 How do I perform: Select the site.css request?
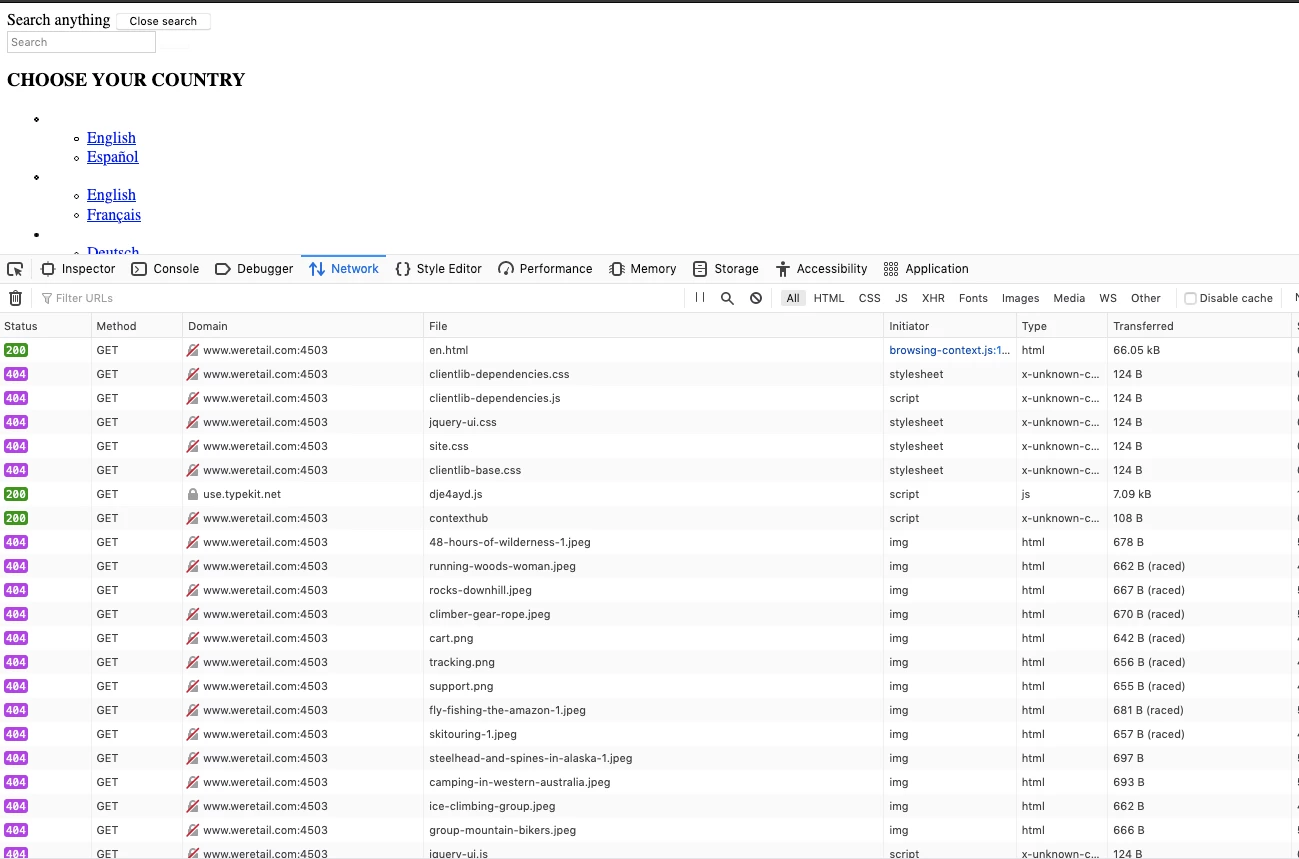[x=649, y=446]
